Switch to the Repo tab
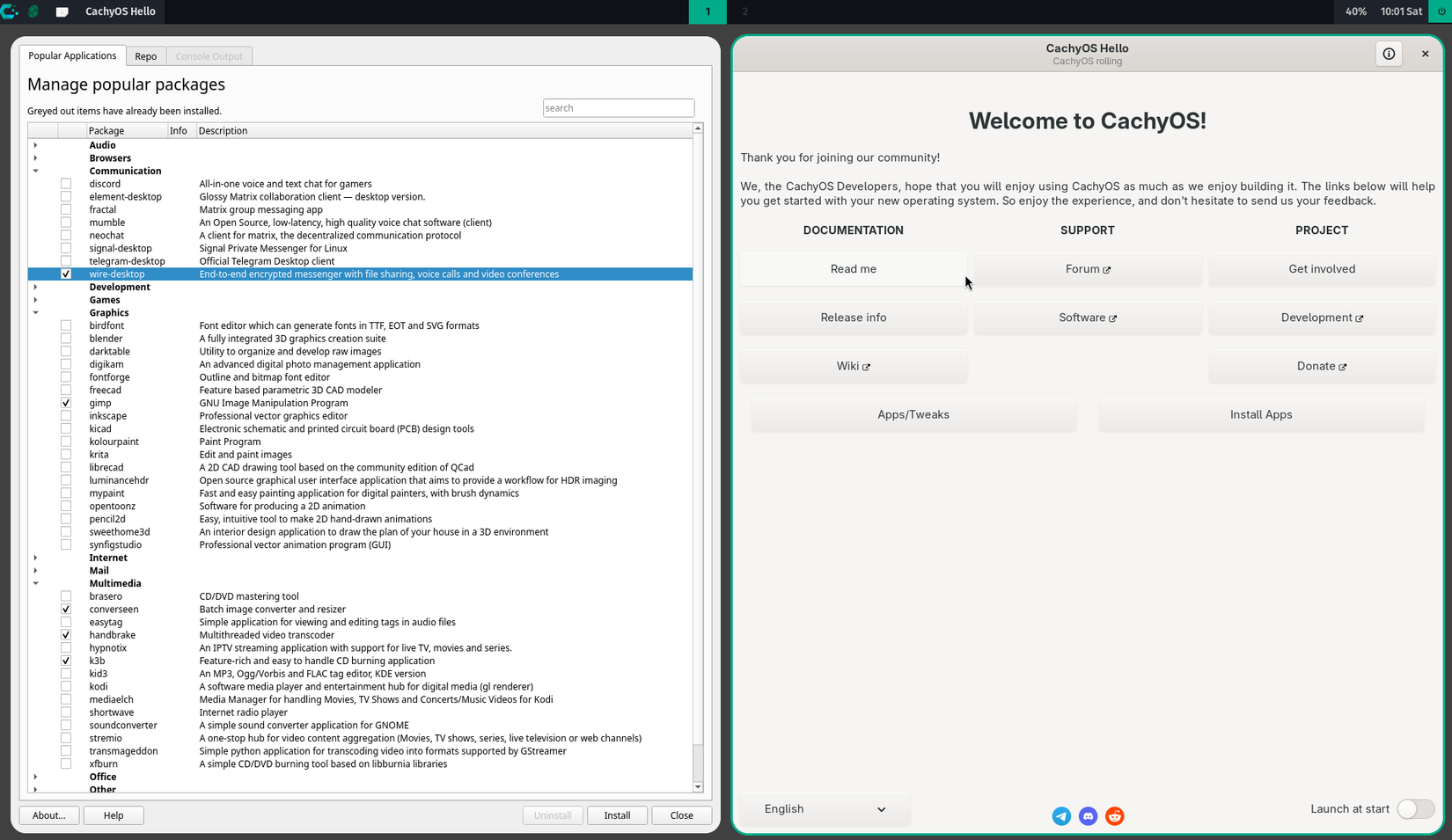The height and width of the screenshot is (840, 1452). [x=145, y=55]
